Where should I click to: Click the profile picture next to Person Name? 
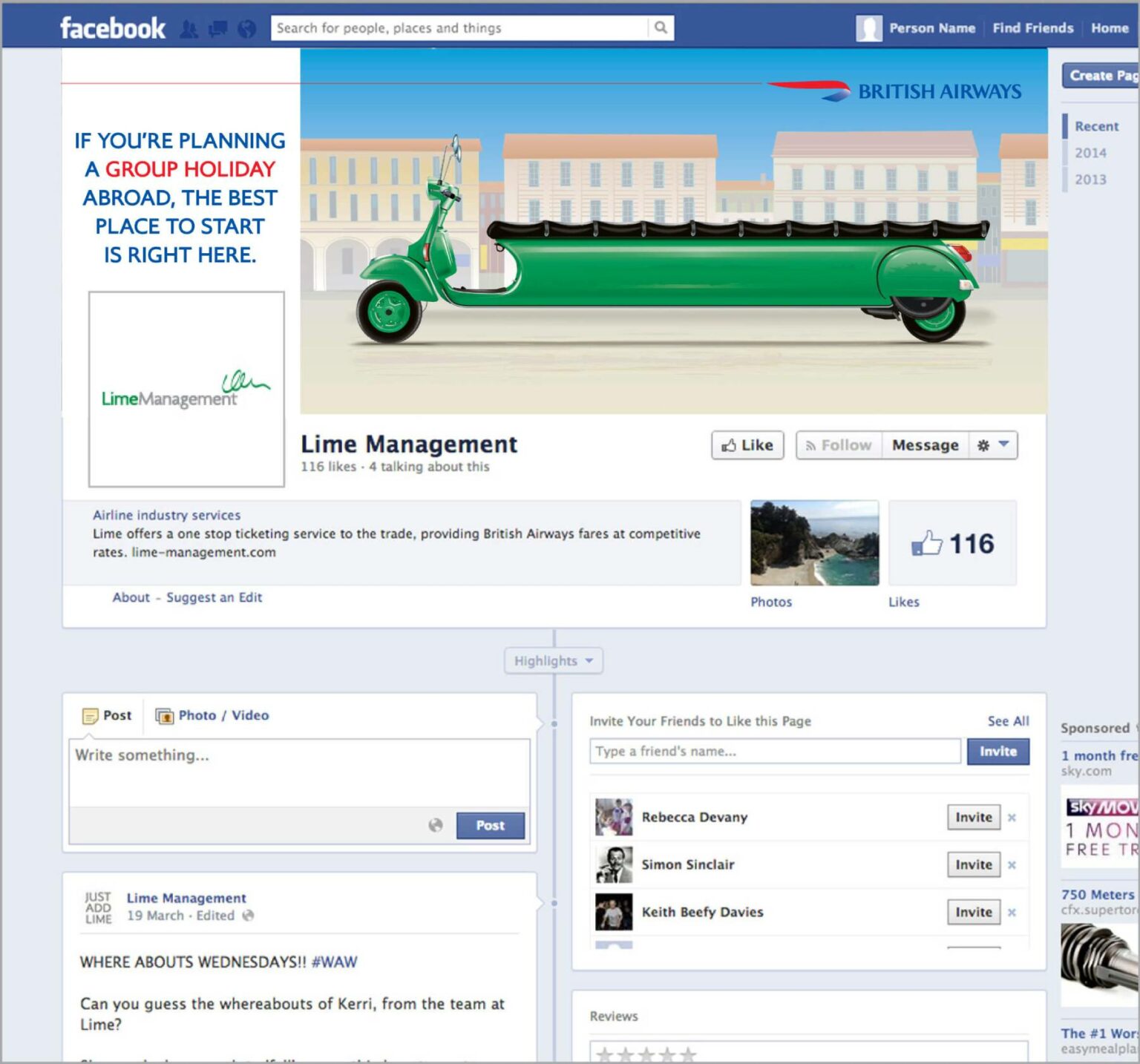pos(868,28)
